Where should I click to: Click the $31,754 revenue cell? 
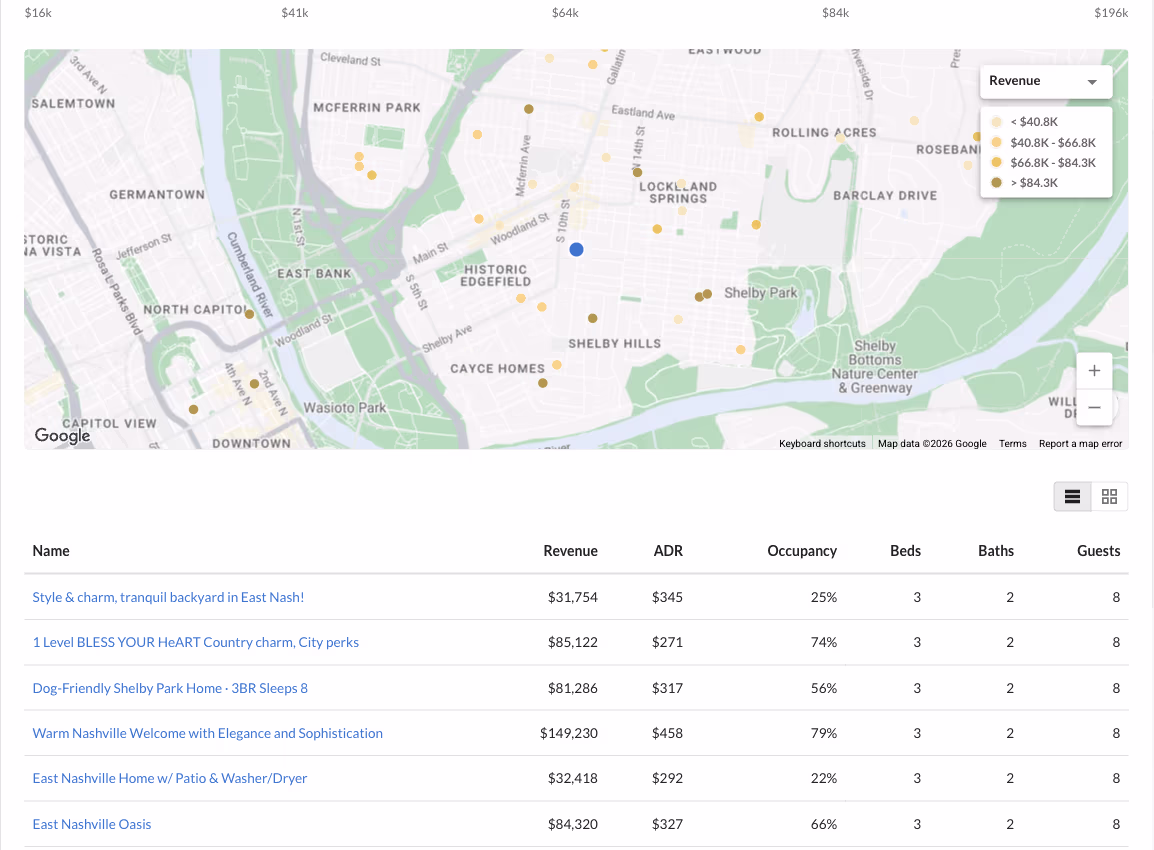(573, 597)
